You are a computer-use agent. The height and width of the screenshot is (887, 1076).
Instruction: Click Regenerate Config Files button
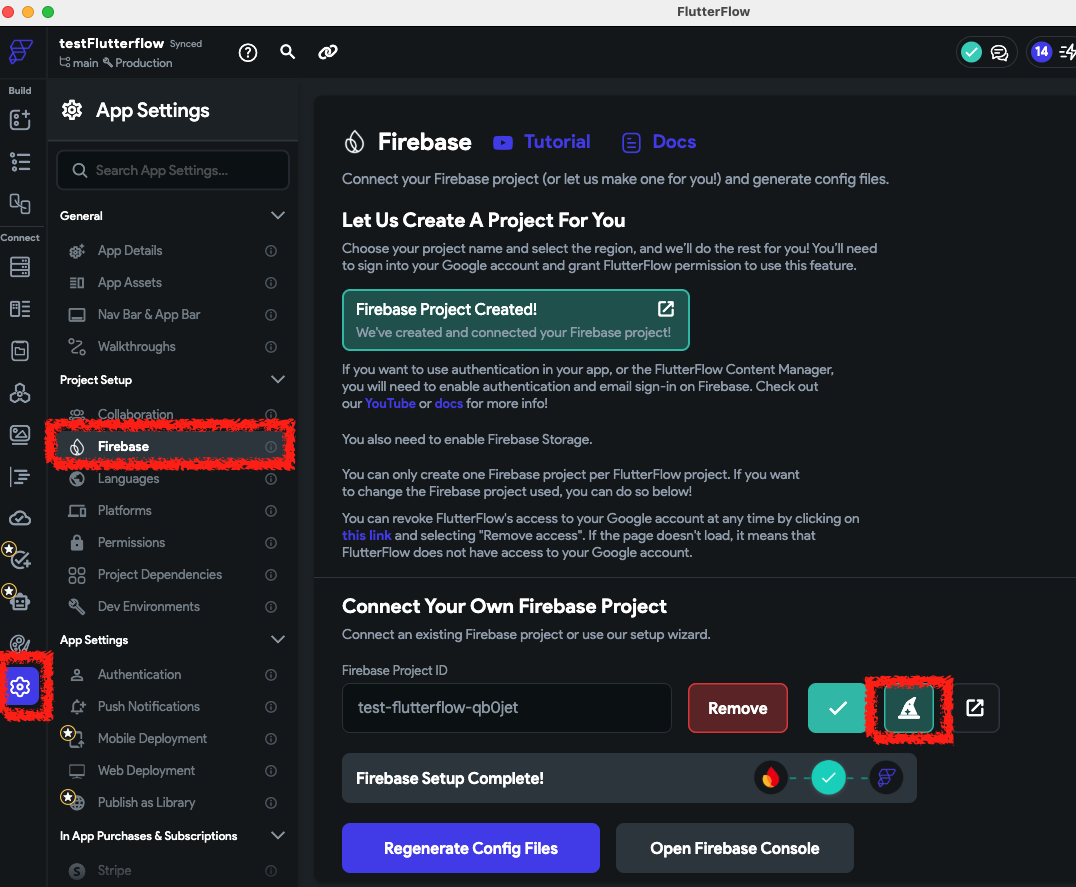pos(471,848)
